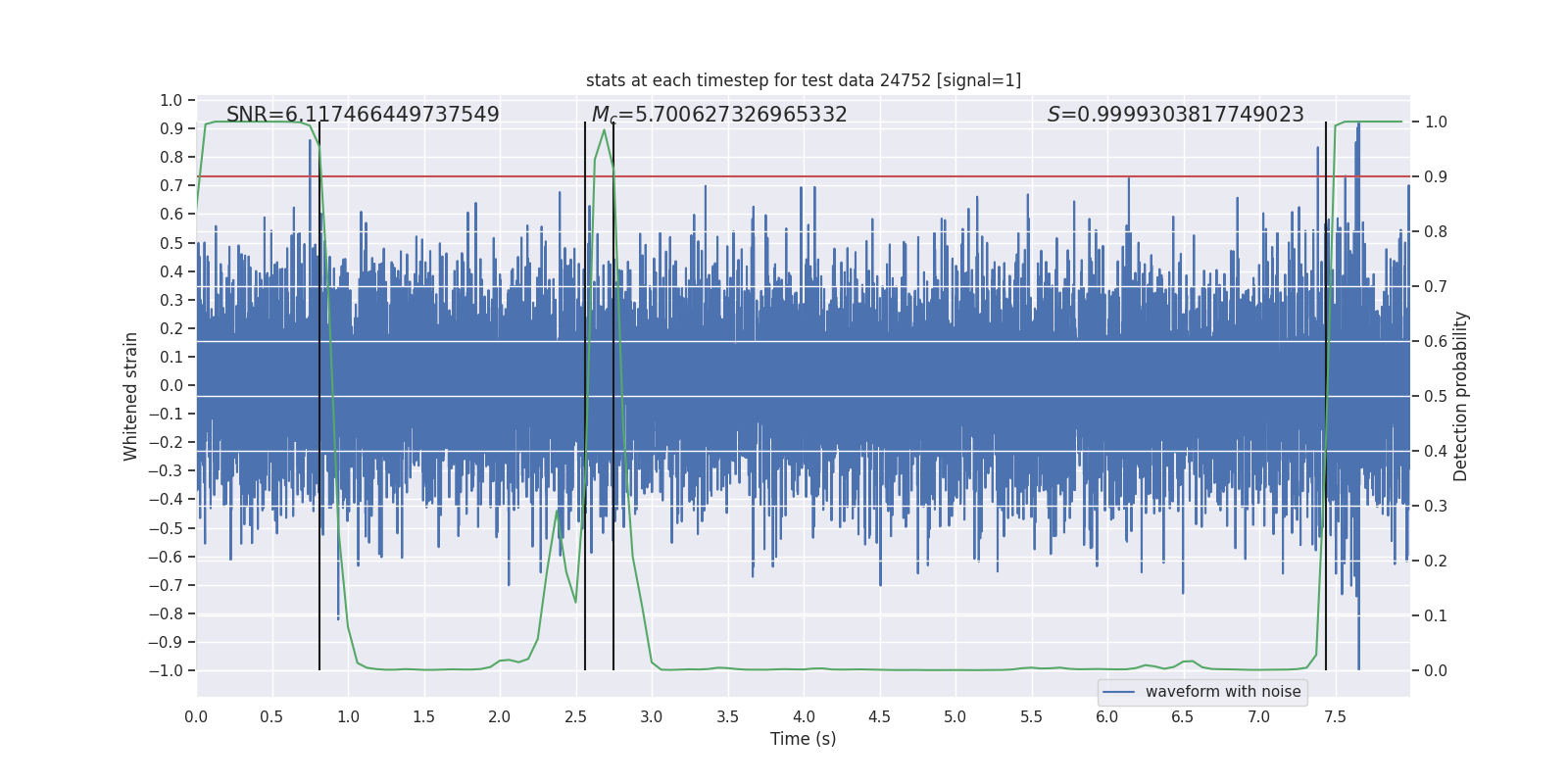Screen dimensions: 1568x784
Task: Click tick −0.1 on the Whitened strain axis
Action: (166, 414)
